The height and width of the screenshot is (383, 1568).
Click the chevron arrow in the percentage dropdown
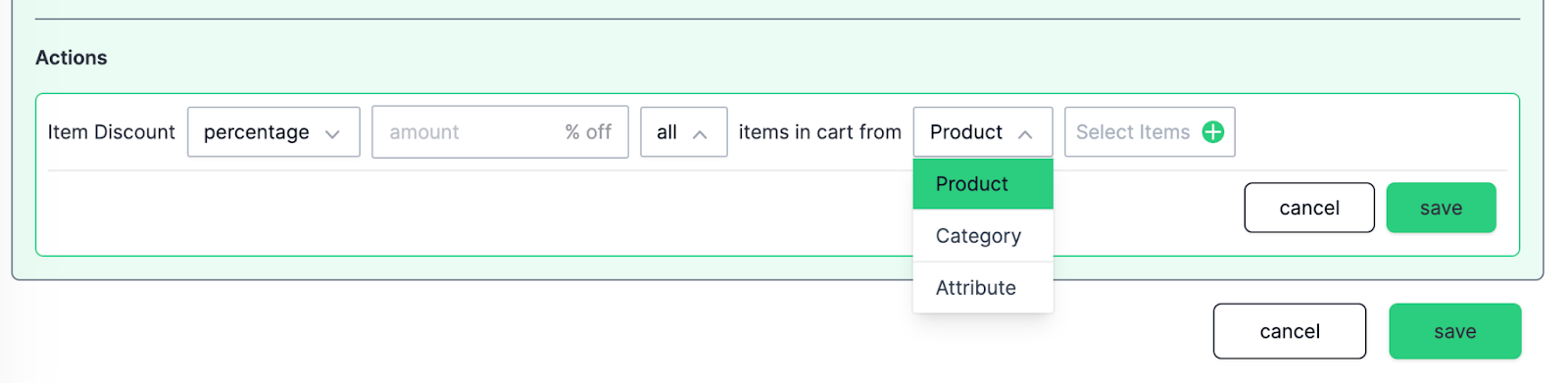332,134
